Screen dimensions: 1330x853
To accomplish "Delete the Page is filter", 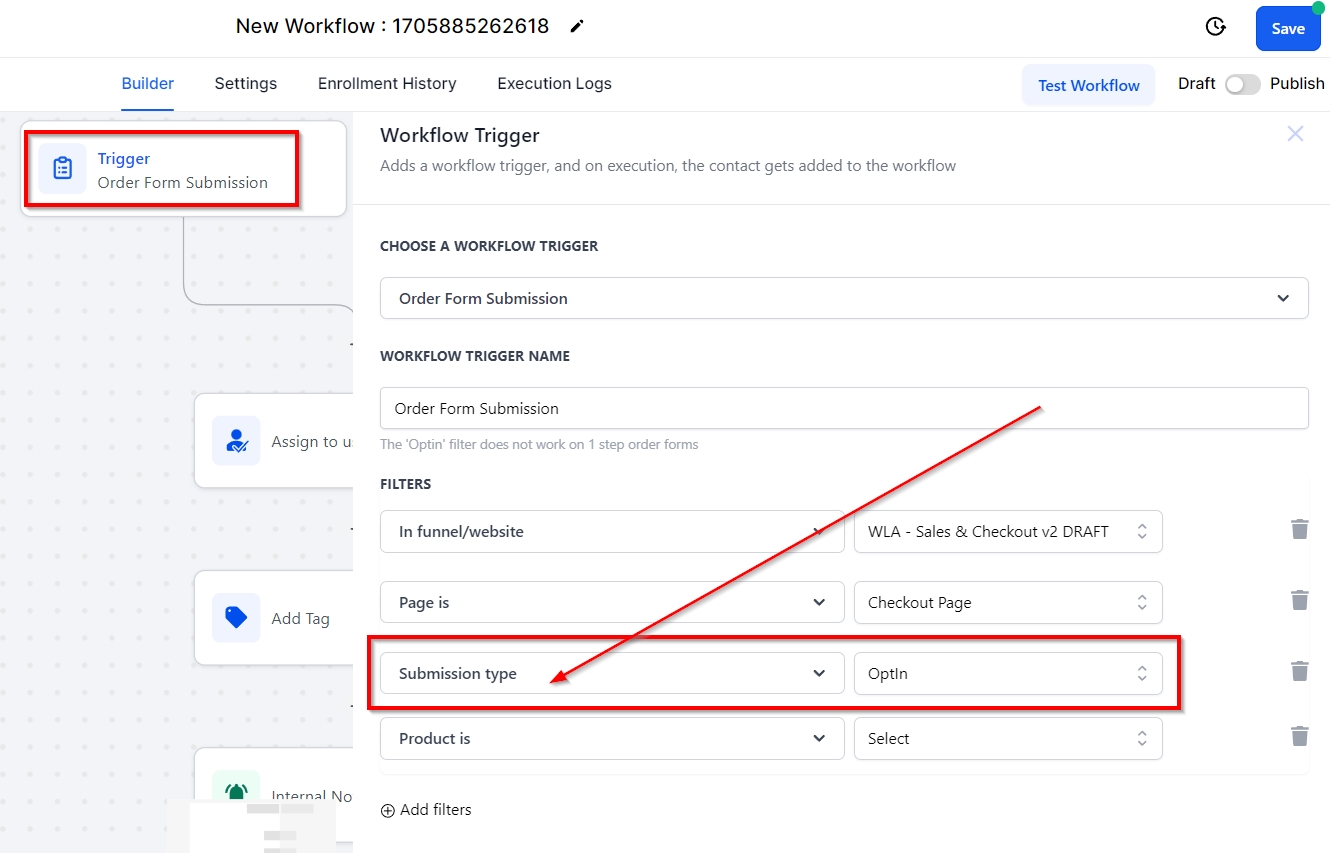I will click(1299, 601).
